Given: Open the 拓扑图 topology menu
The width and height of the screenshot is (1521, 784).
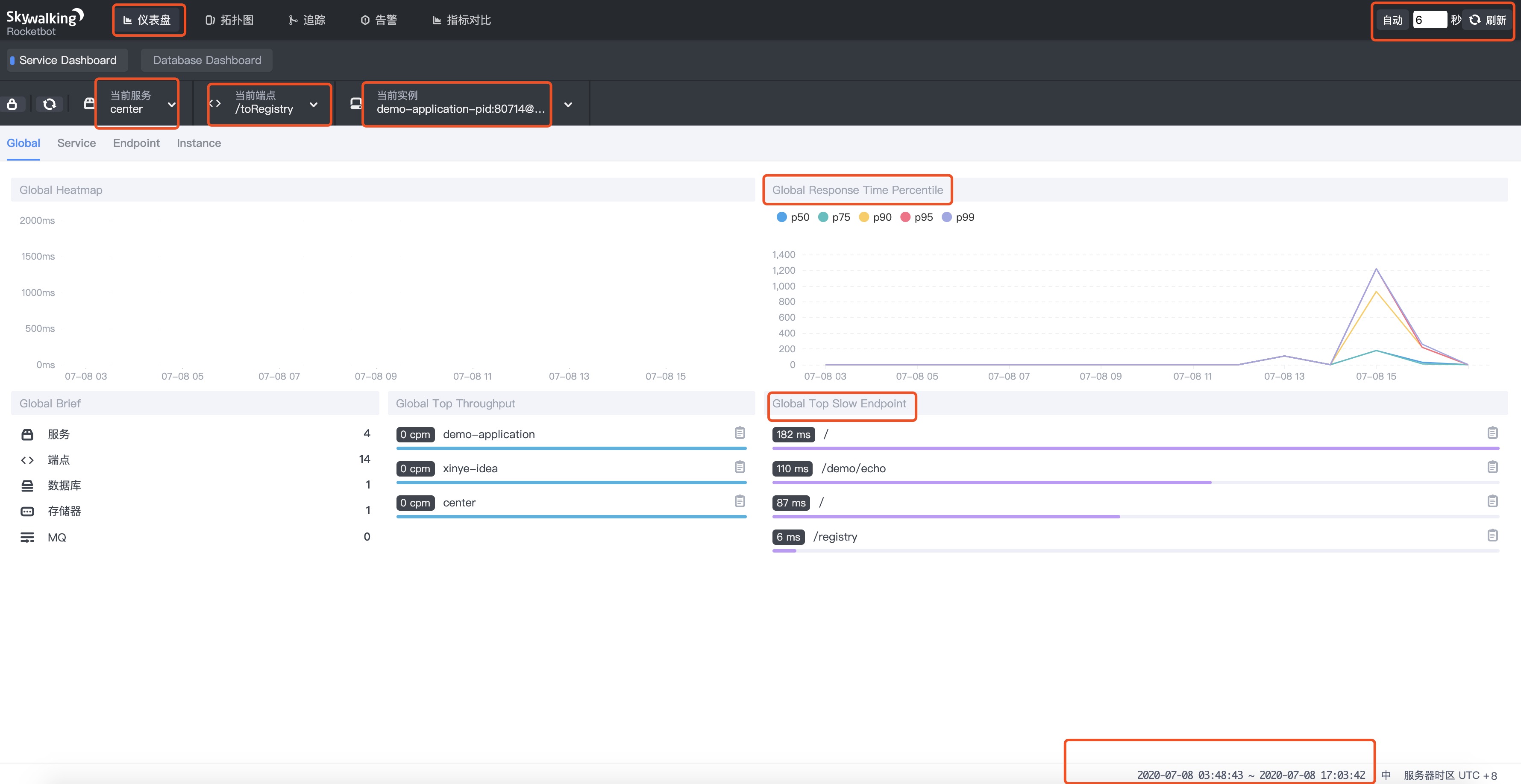Looking at the screenshot, I should click(x=230, y=20).
